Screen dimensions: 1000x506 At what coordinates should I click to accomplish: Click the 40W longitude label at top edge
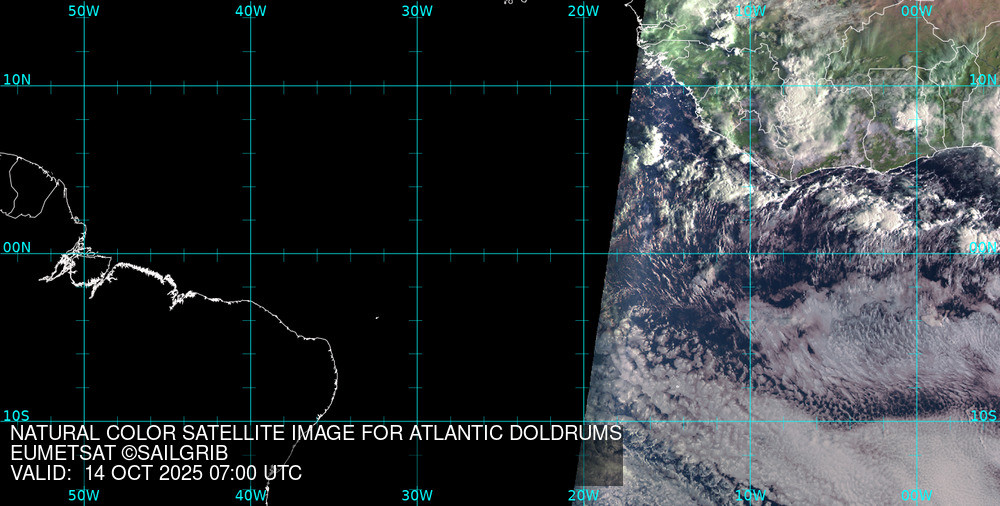click(250, 11)
